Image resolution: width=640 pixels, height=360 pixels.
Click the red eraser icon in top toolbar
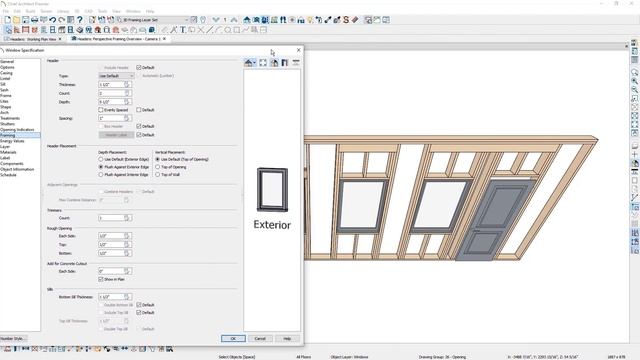click(355, 20)
